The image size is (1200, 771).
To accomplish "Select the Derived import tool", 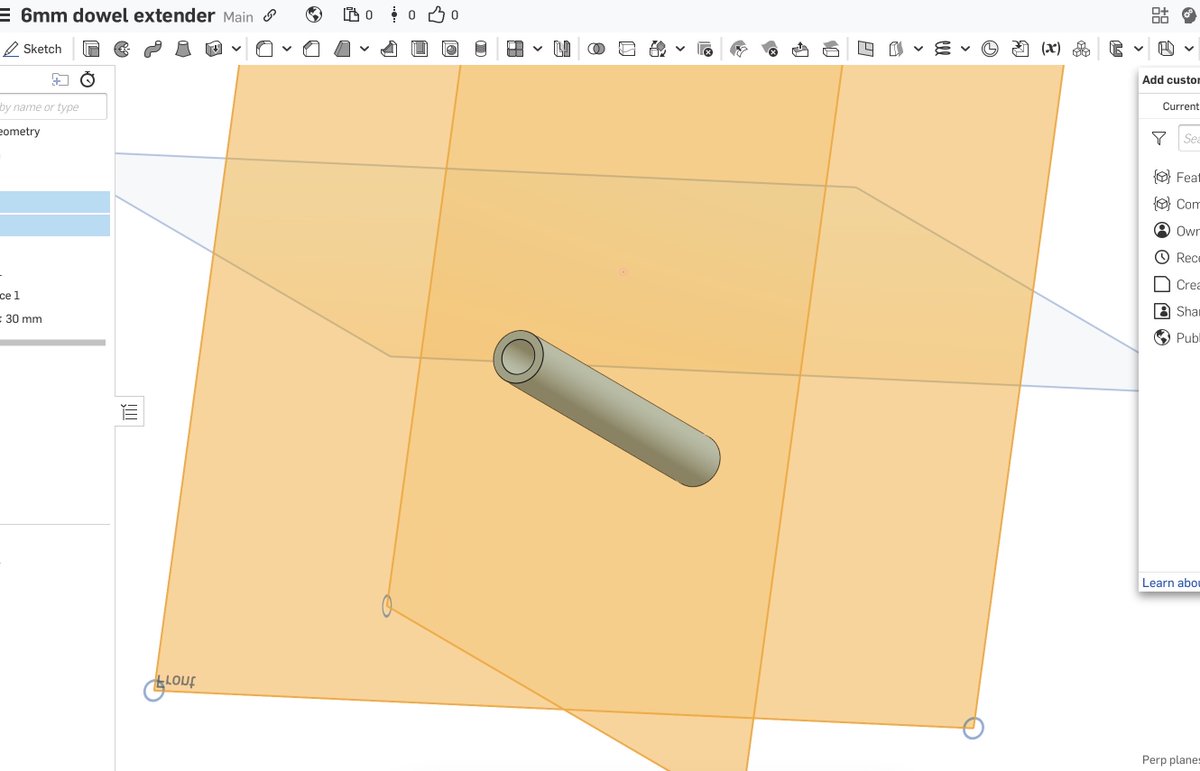I will point(1020,48).
